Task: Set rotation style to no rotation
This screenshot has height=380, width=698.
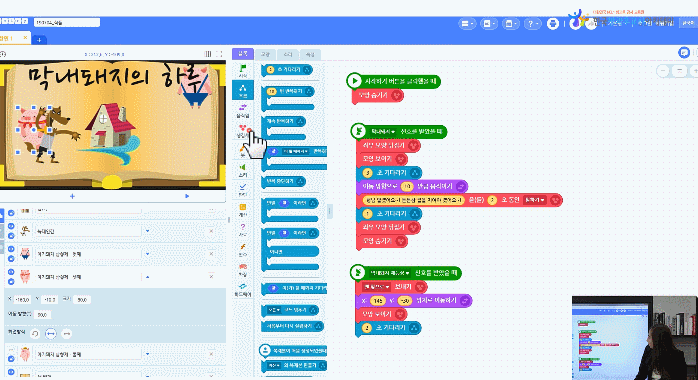Action: tap(67, 333)
